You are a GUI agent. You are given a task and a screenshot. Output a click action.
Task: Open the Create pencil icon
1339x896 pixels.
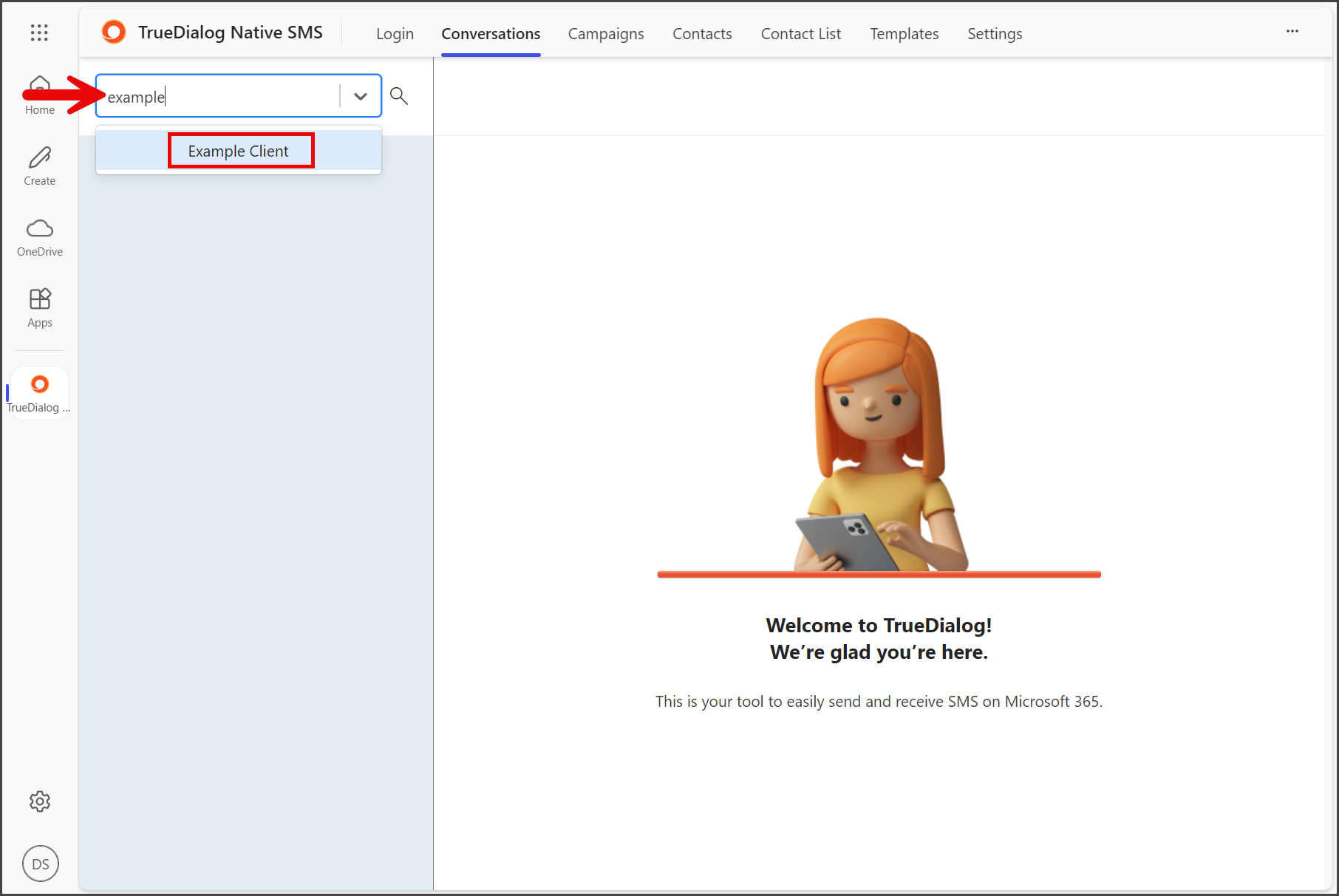coord(40,166)
